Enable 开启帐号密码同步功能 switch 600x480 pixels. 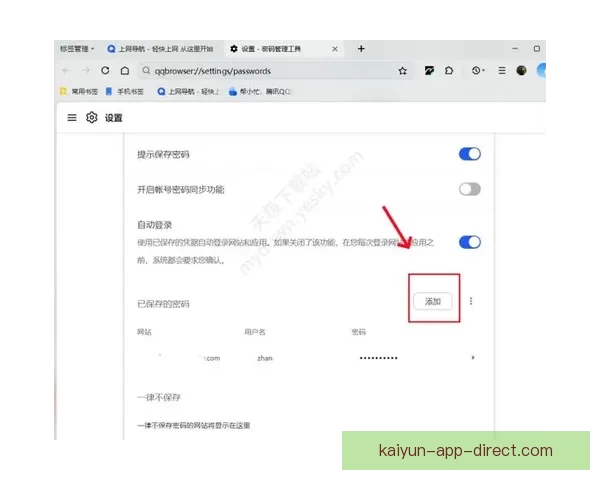coord(470,189)
